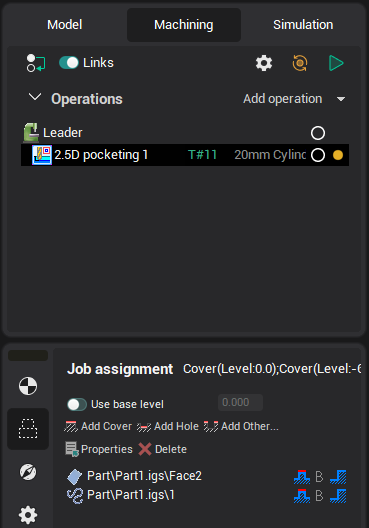
Task: Toggle 2.5D pocketing 1 status circle
Action: 318,155
